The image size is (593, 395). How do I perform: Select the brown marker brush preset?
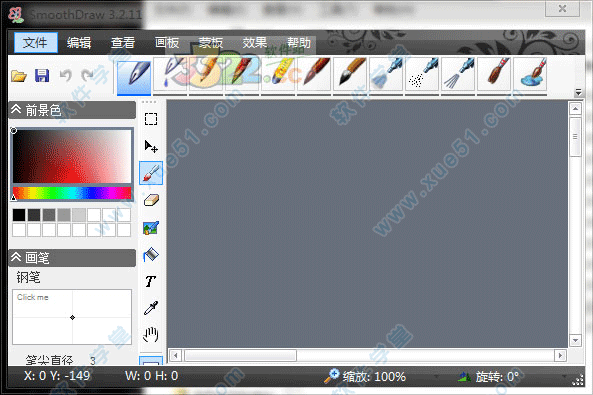(314, 75)
